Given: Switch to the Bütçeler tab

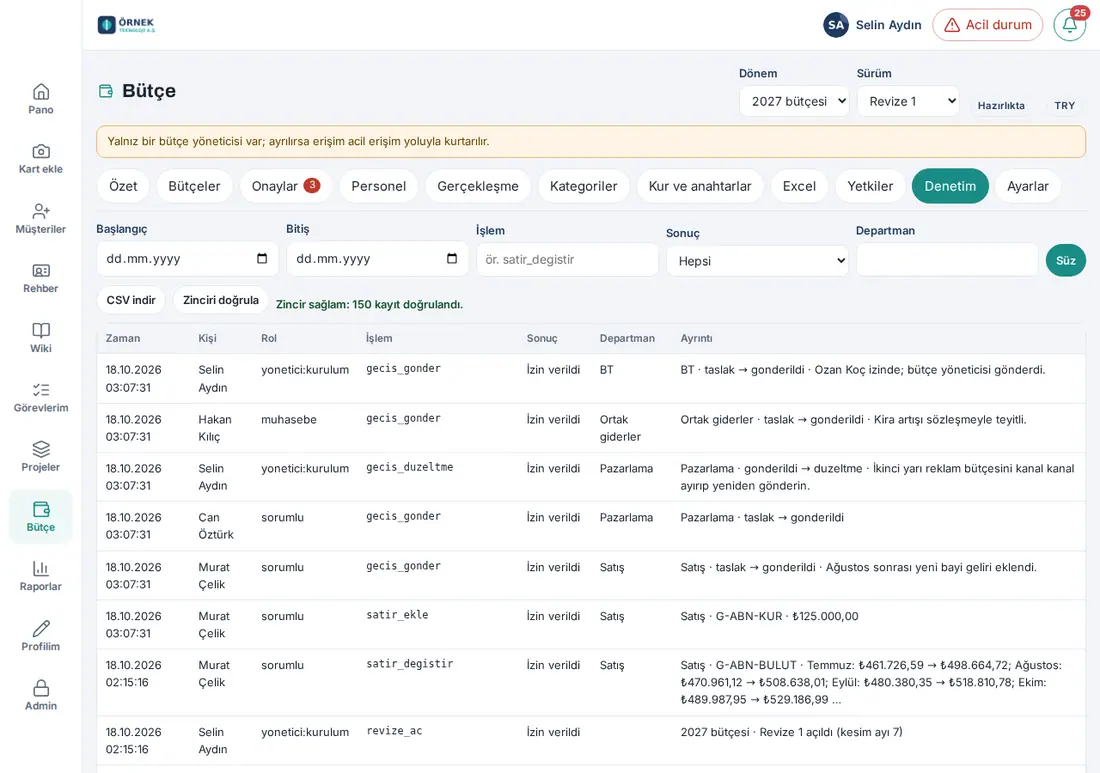Looking at the screenshot, I should click(x=194, y=186).
